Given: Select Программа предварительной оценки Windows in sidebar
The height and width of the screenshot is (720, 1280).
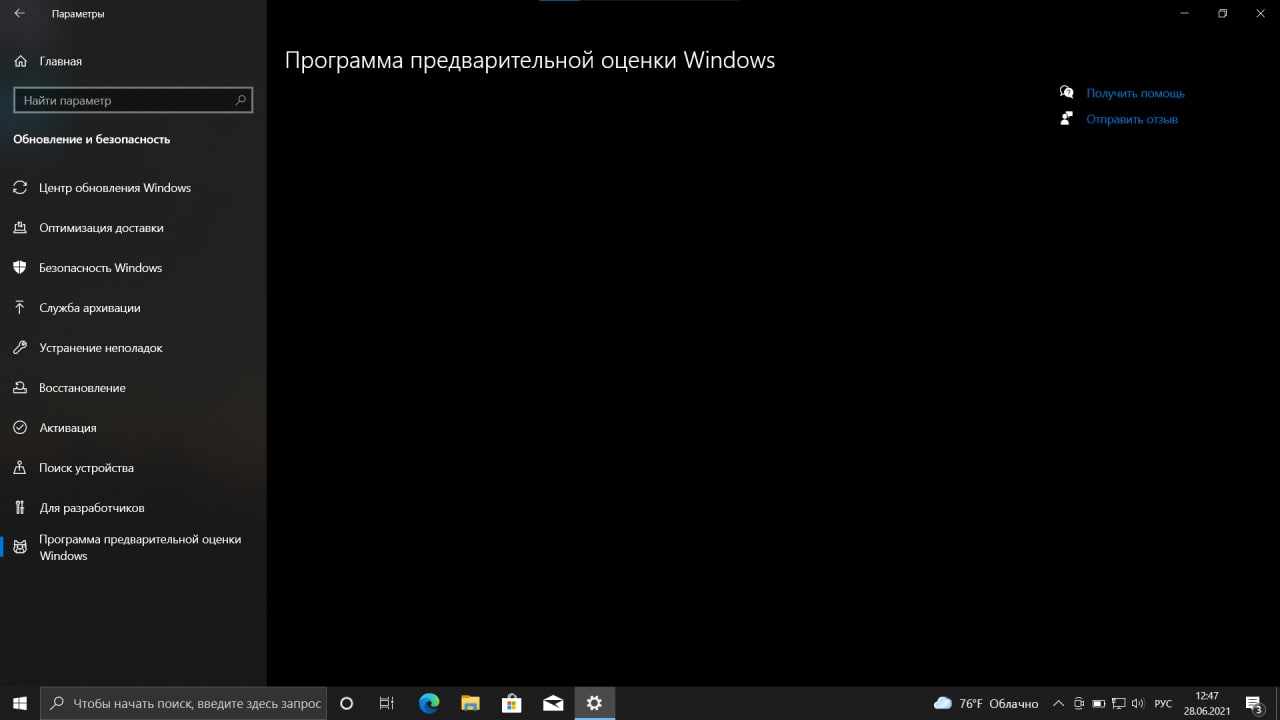Looking at the screenshot, I should click(133, 547).
